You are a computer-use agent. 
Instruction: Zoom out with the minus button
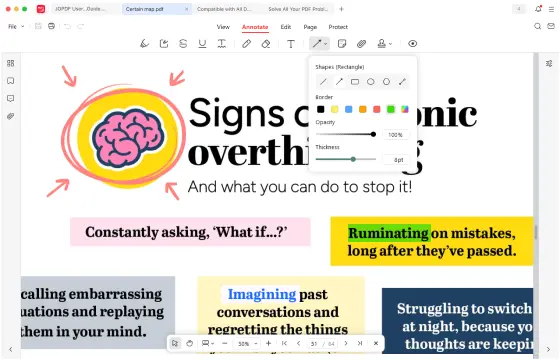tap(225, 343)
